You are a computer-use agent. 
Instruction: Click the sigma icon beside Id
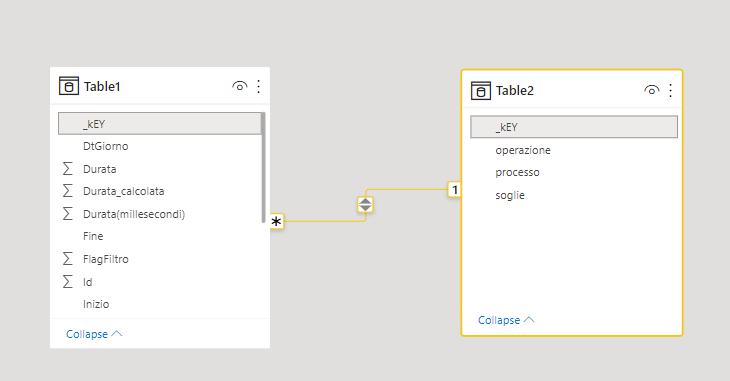click(x=68, y=282)
